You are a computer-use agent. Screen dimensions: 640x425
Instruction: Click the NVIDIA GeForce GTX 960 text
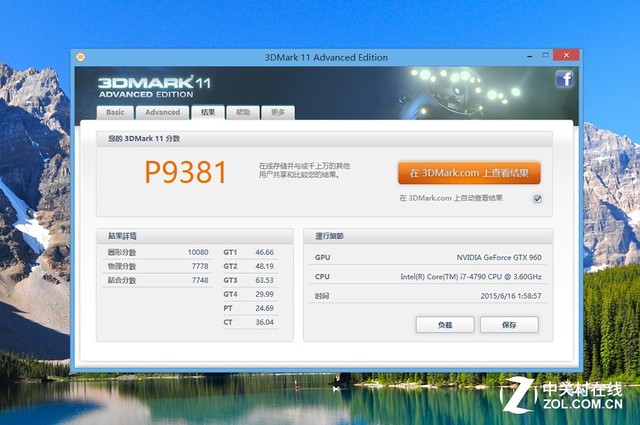pyautogui.click(x=499, y=258)
